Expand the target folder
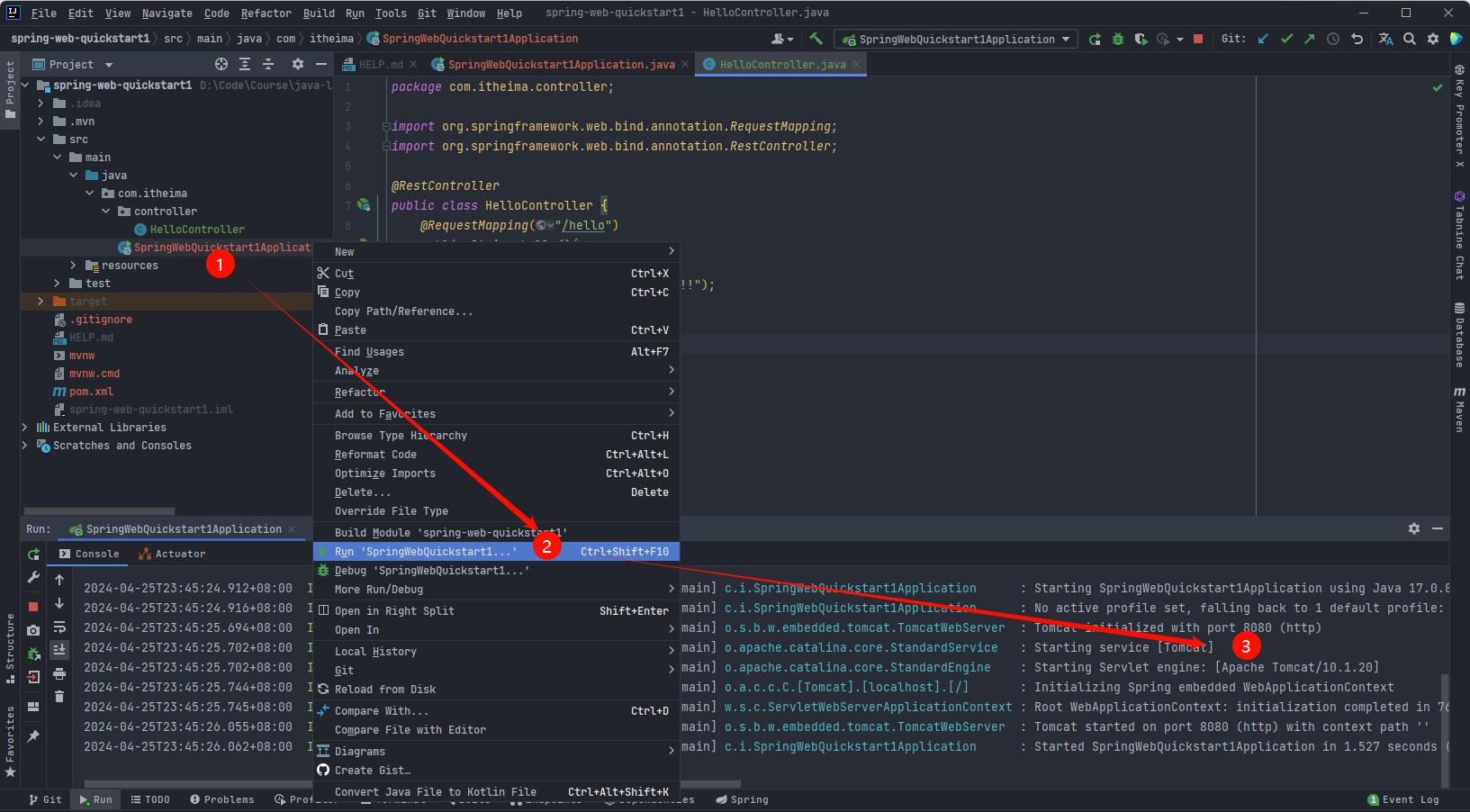 [x=41, y=302]
